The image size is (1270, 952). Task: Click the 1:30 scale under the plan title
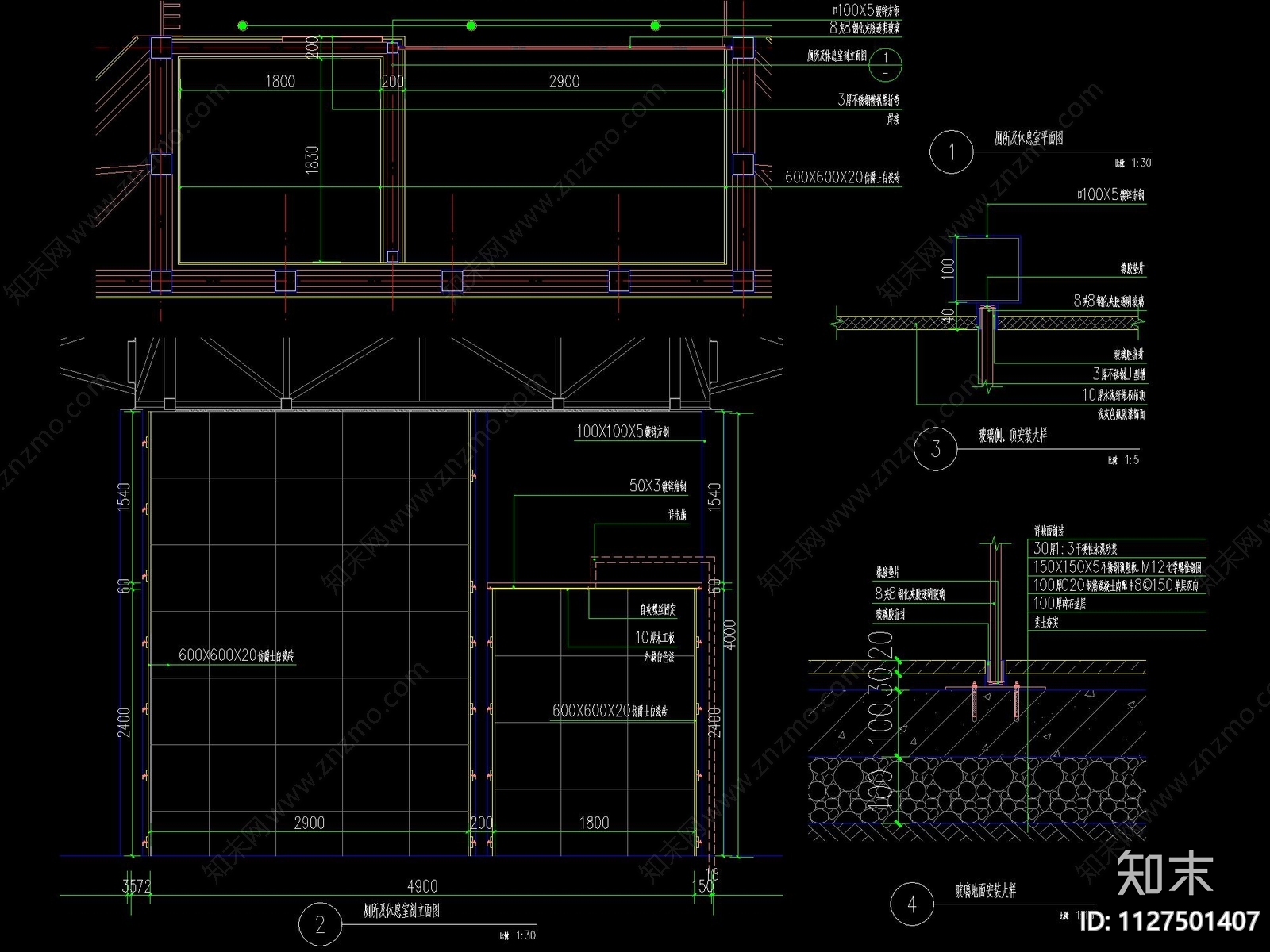(1141, 163)
